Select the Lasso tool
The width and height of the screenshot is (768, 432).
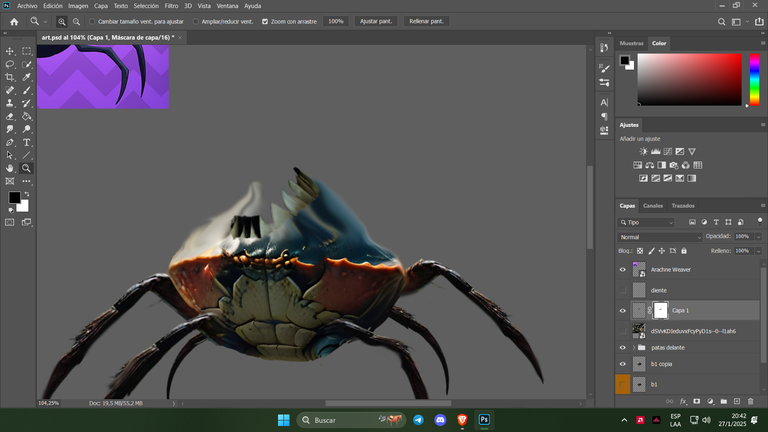(x=10, y=64)
